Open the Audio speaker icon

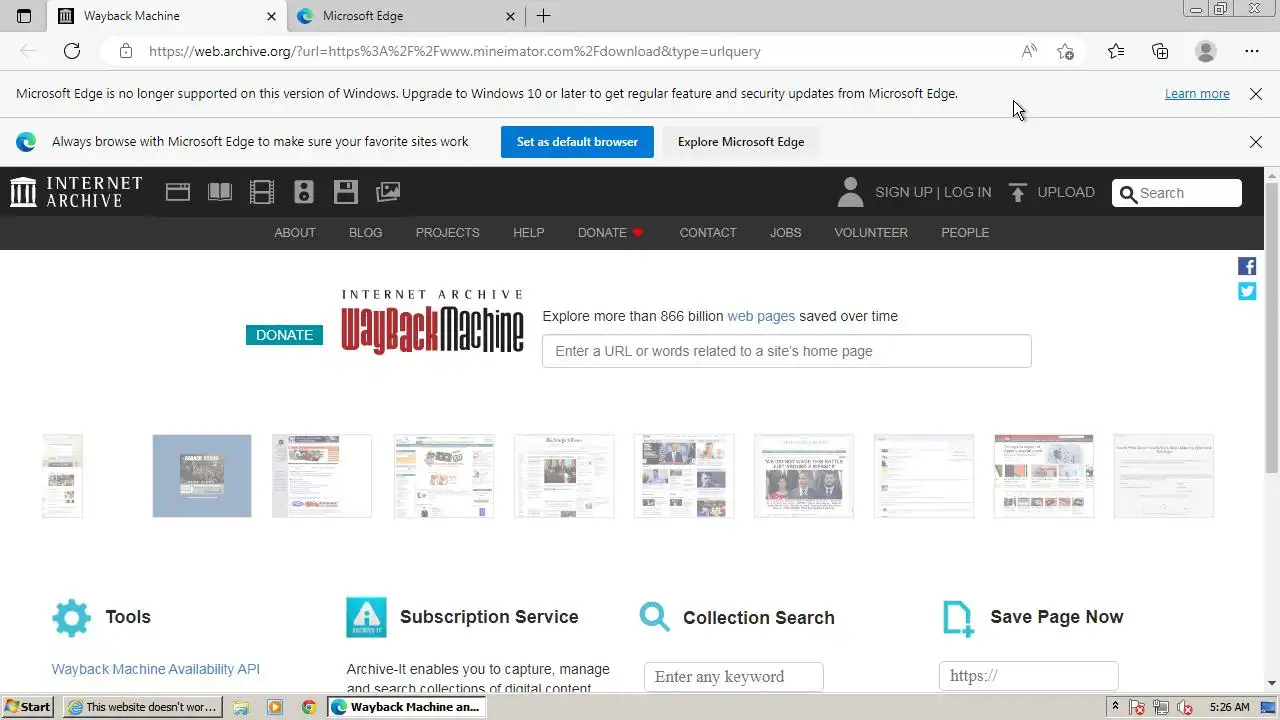[304, 192]
